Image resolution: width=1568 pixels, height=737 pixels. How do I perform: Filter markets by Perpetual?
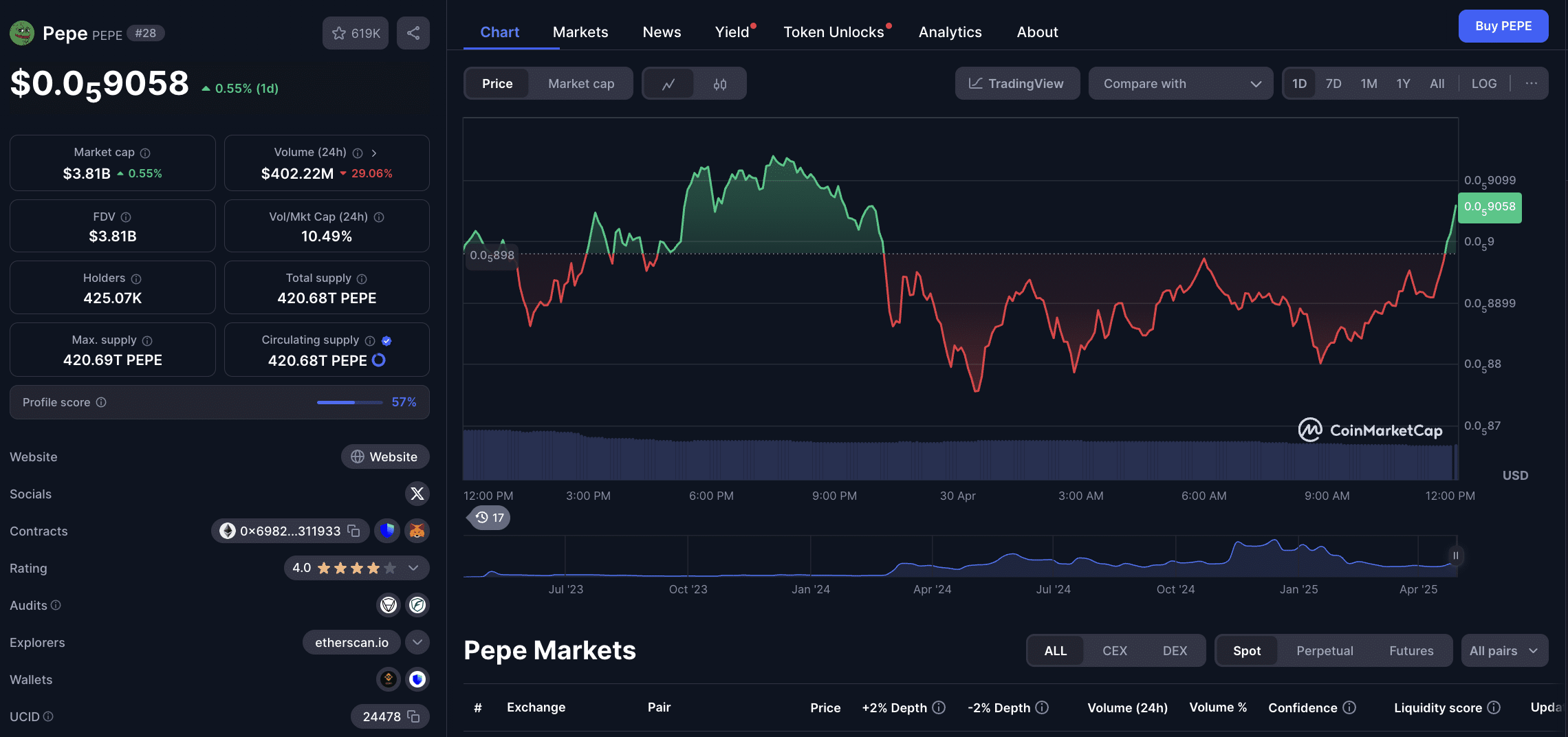(1325, 650)
